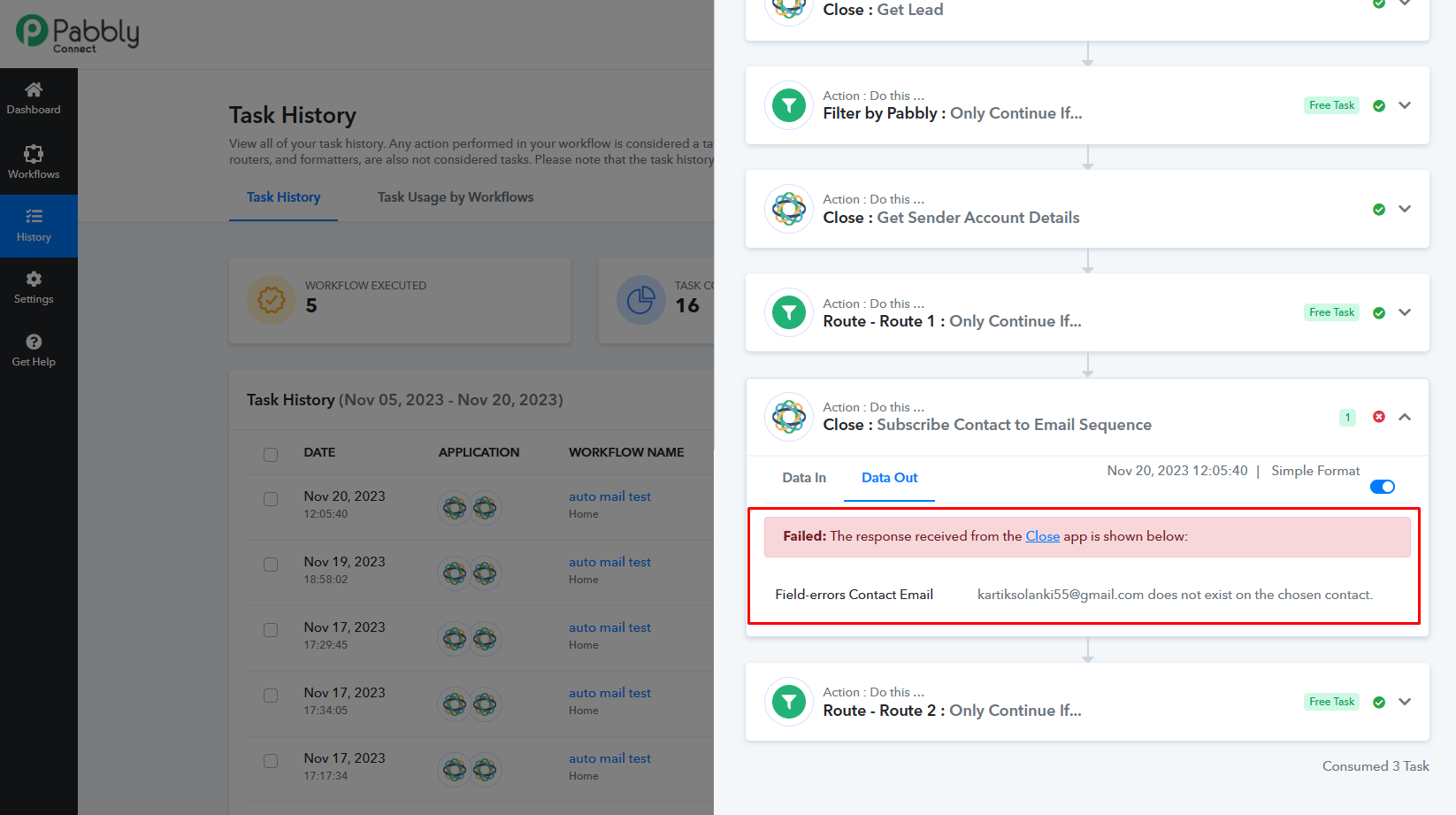Click the app icons in the Nov 19, 2023 row
The width and height of the screenshot is (1456, 815).
tap(470, 573)
